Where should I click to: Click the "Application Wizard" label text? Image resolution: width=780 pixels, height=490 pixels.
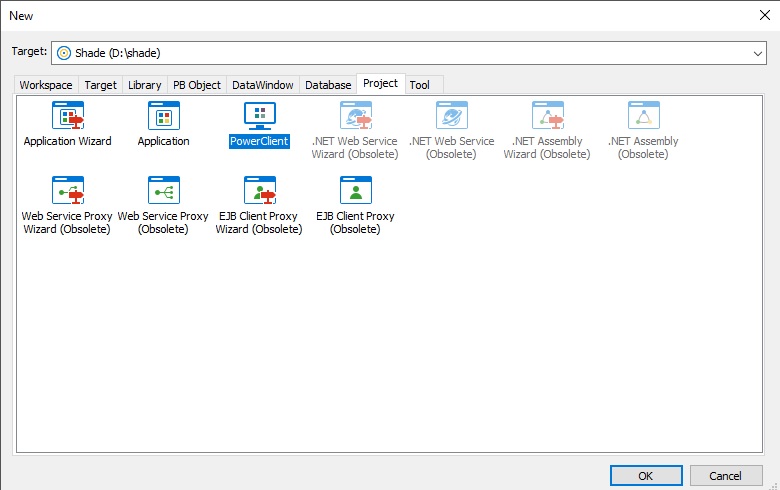(x=68, y=141)
